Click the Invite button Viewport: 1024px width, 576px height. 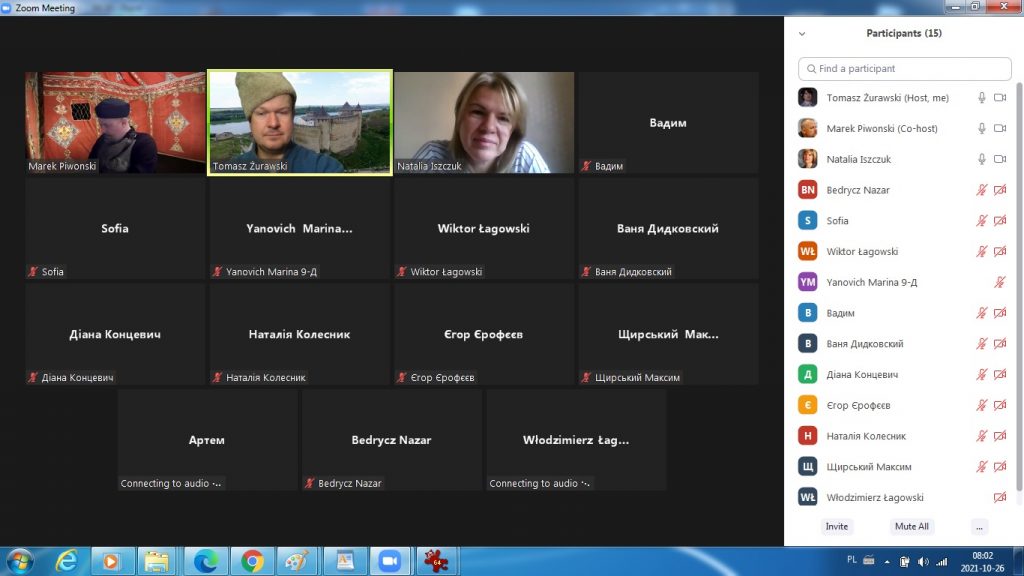point(837,527)
